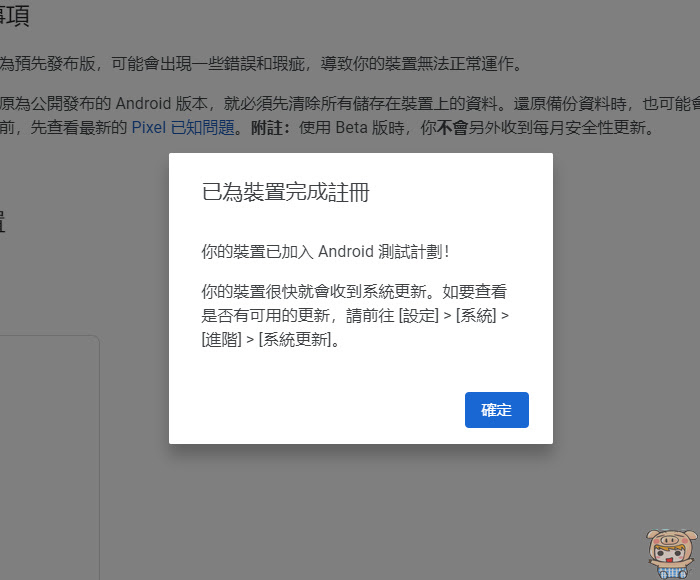Click the paragraph starting 你的裝置很快就會收到系統更新
This screenshot has height=580, width=700.
(355, 316)
